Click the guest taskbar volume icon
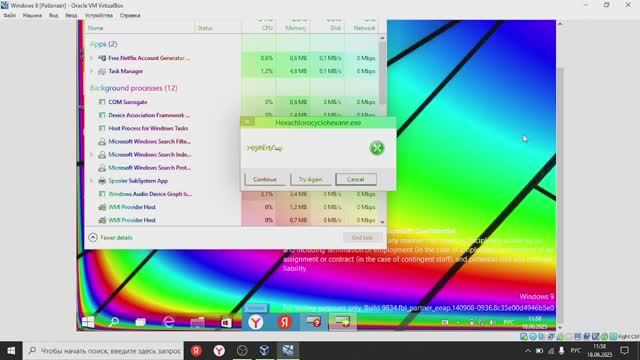640x360 pixels. pos(492,322)
